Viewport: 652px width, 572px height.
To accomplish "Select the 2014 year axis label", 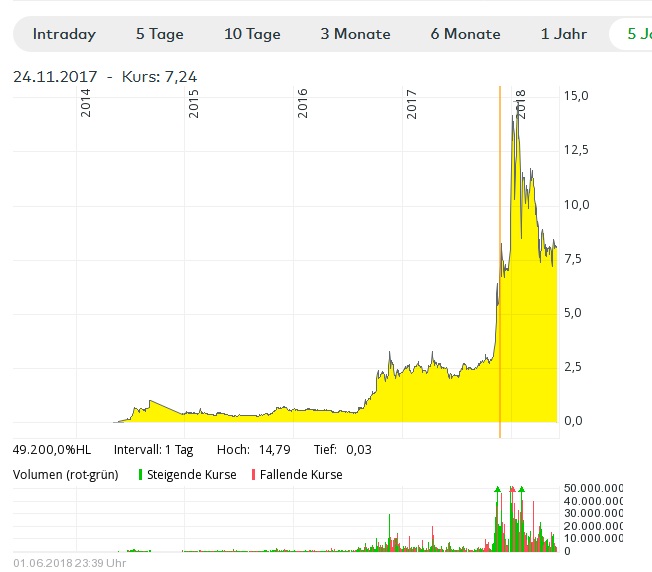I will pyautogui.click(x=86, y=104).
